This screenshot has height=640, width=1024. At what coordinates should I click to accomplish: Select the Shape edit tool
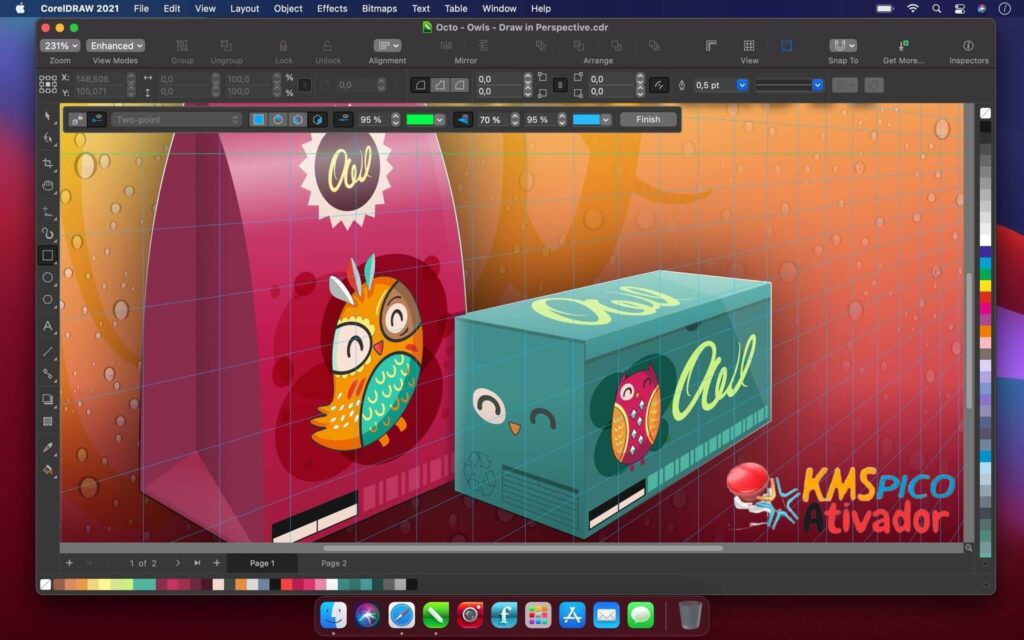[48, 138]
